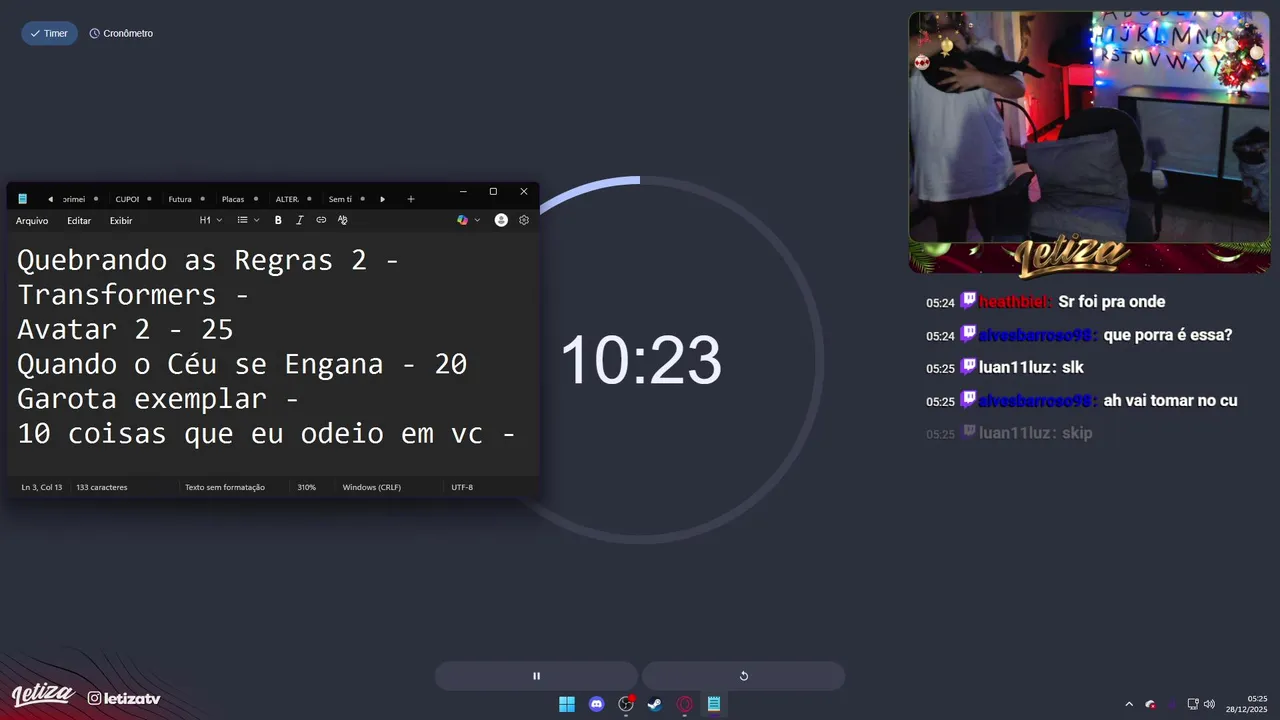Open the Notepad settings gear
The height and width of the screenshot is (720, 1280).
pyautogui.click(x=524, y=220)
